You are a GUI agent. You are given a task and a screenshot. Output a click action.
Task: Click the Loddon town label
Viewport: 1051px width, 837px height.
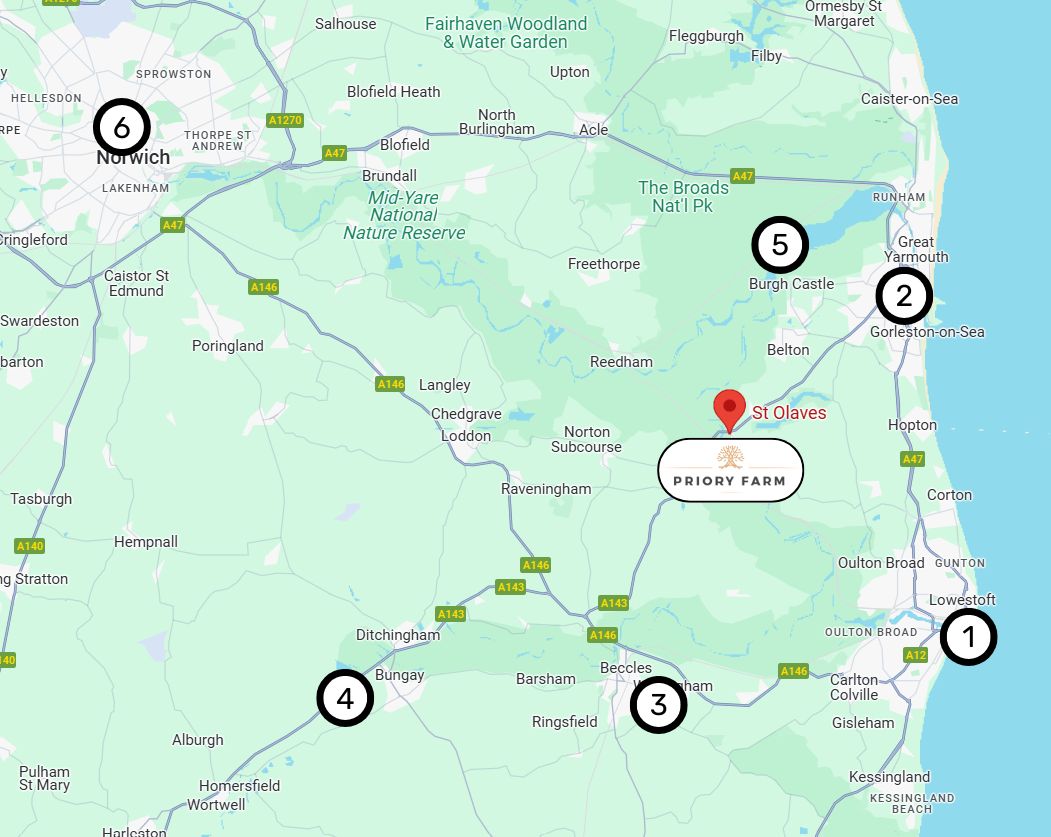point(466,436)
